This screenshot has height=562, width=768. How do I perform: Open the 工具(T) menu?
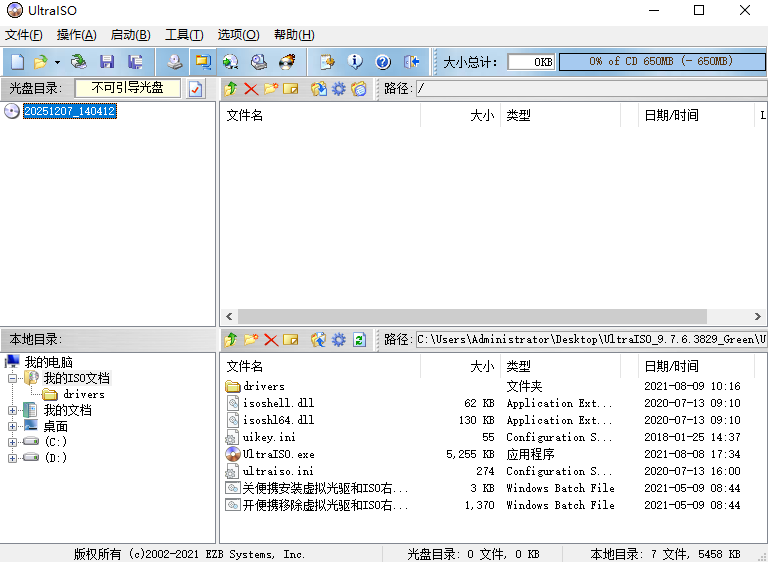coord(183,35)
